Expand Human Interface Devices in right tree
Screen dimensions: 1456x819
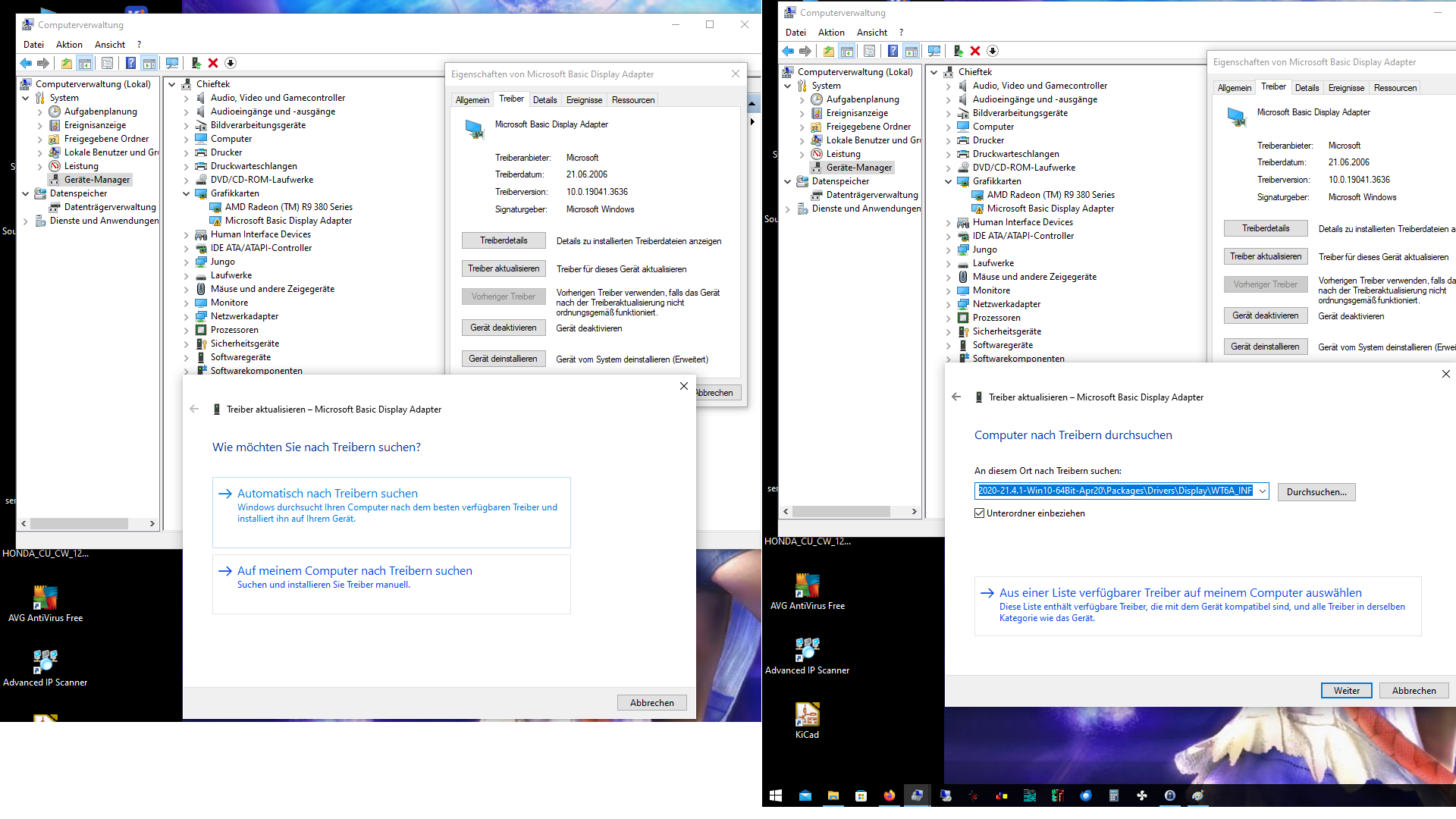point(949,223)
